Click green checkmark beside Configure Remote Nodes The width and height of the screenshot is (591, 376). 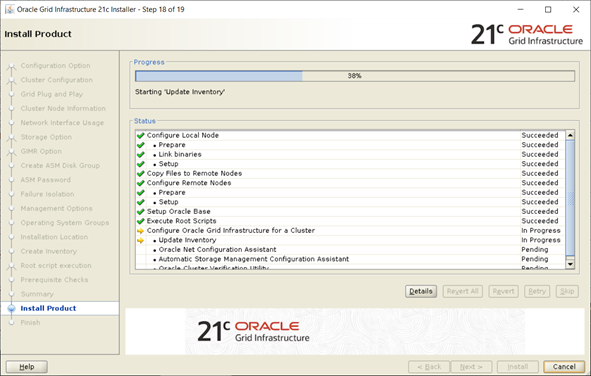[141, 183]
